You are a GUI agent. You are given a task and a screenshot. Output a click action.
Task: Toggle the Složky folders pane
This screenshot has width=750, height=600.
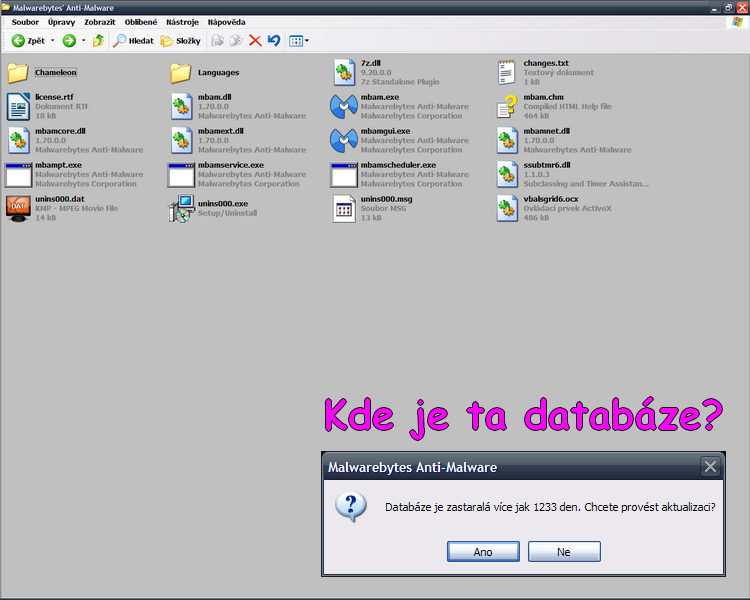180,41
